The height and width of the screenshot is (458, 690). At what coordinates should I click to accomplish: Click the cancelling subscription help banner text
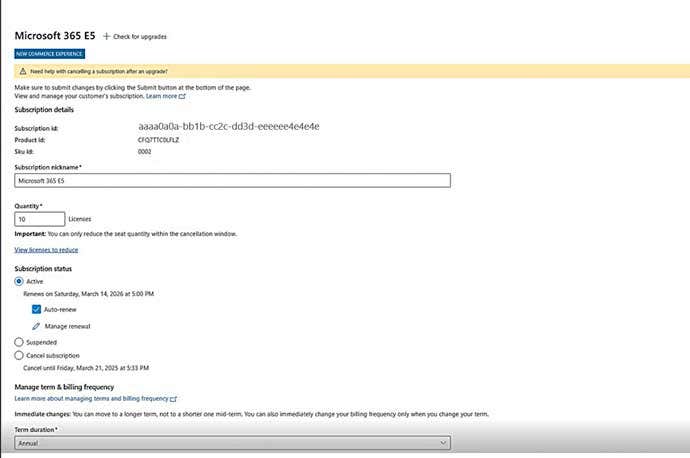[x=98, y=72]
